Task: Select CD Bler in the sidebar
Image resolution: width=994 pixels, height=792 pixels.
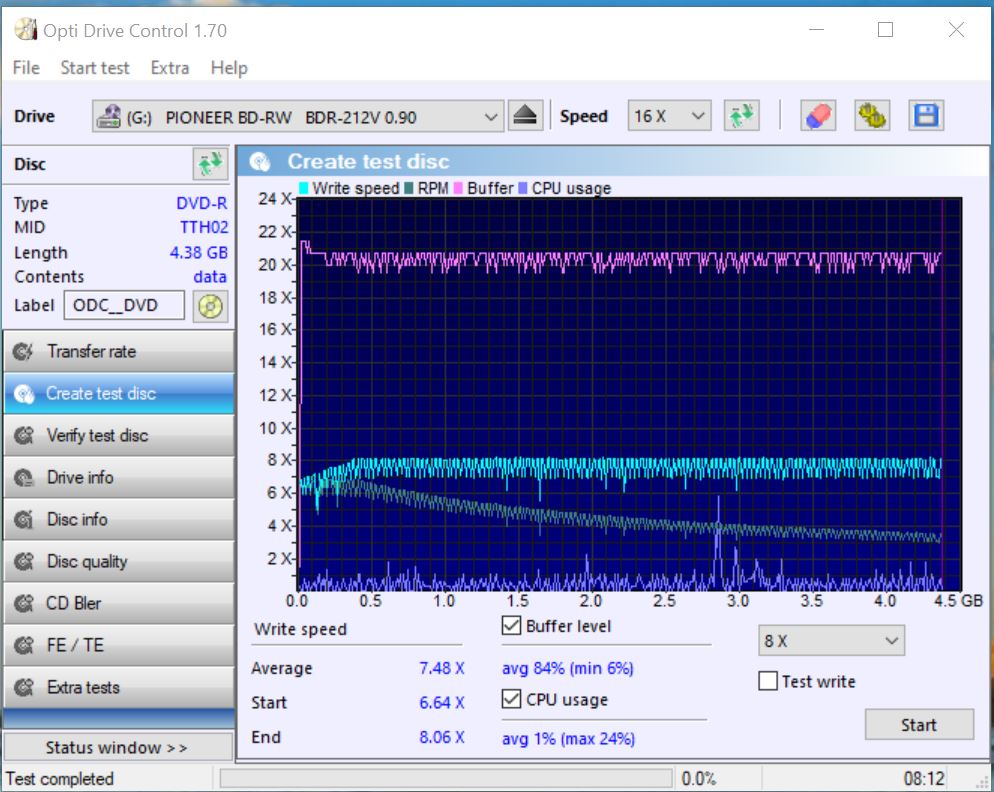Action: (118, 604)
